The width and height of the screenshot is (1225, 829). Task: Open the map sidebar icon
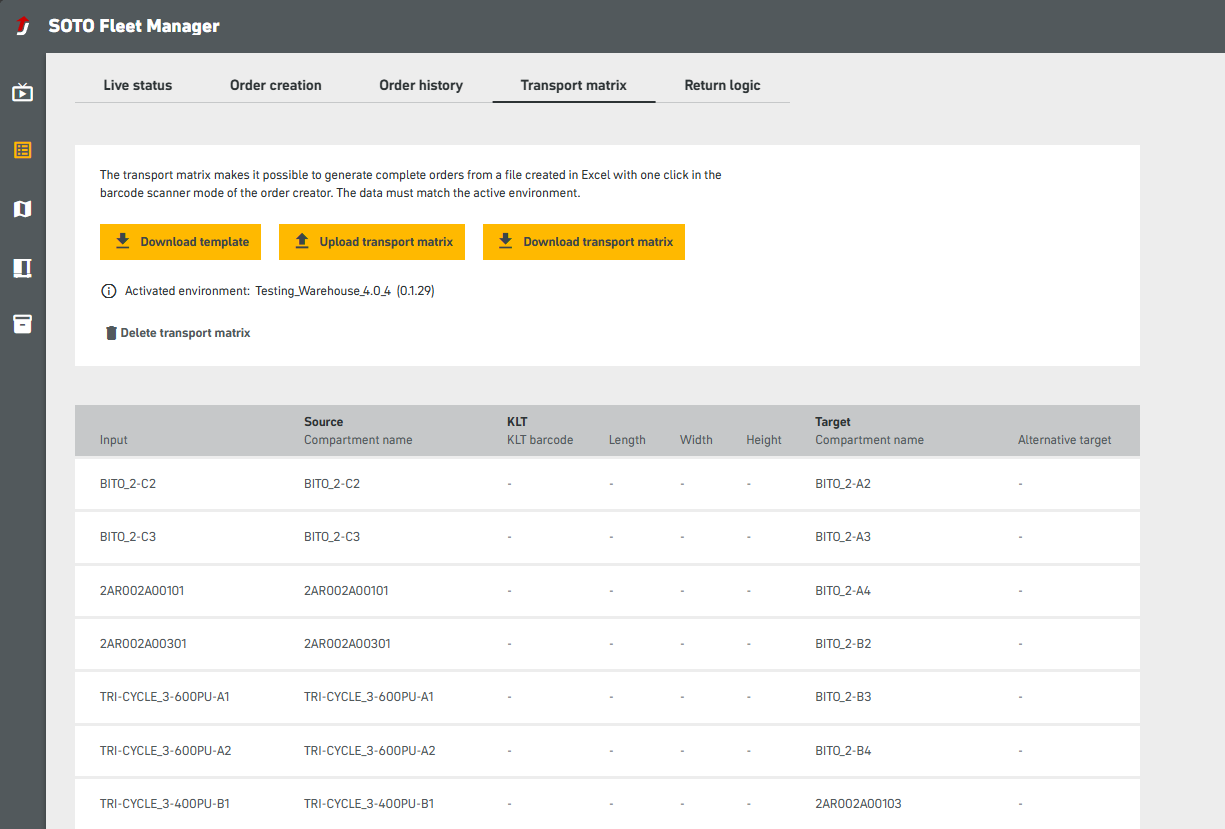[22, 208]
